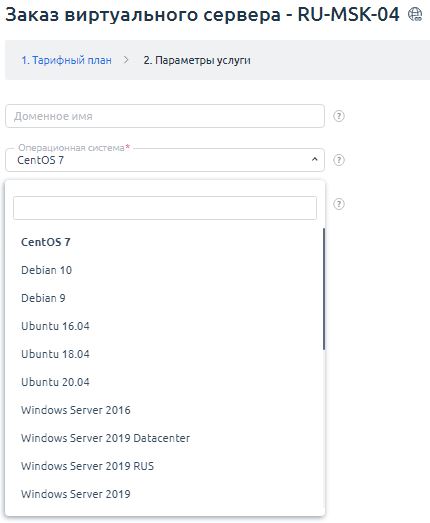Collapse the Операционная система dropdown arrow

[x=315, y=160]
